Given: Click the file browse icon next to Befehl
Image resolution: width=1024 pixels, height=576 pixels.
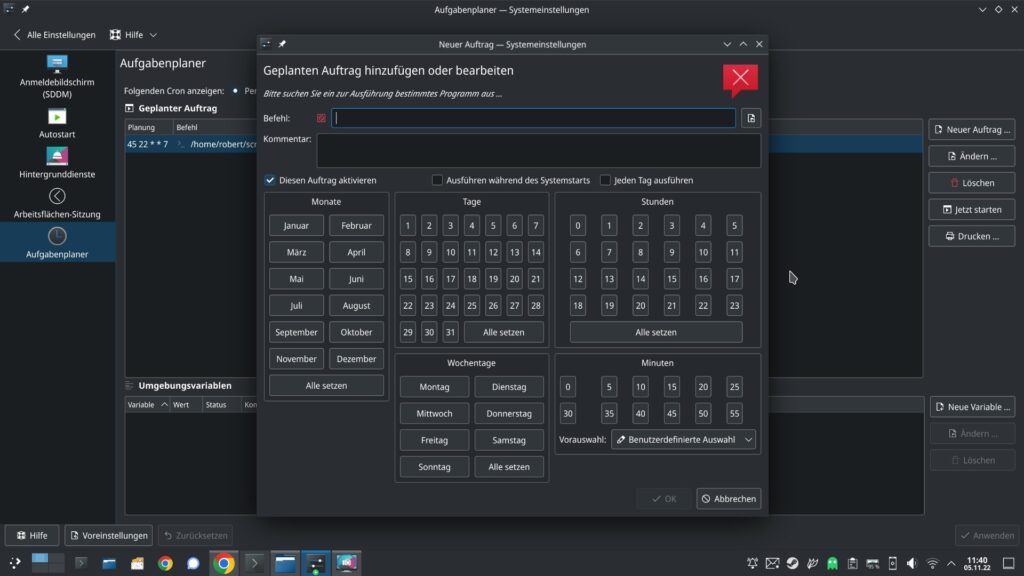Looking at the screenshot, I should point(751,118).
